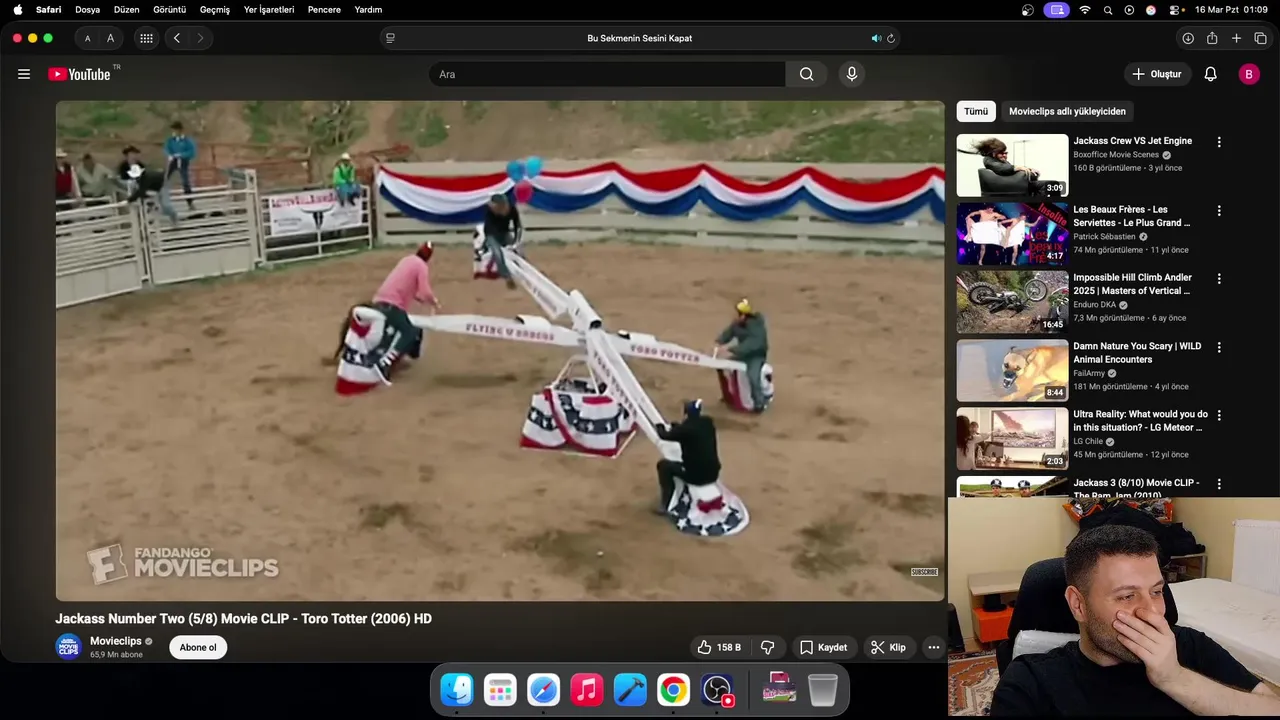Image resolution: width=1280 pixels, height=720 pixels.
Task: Open Safari start page grid icon
Action: [146, 38]
